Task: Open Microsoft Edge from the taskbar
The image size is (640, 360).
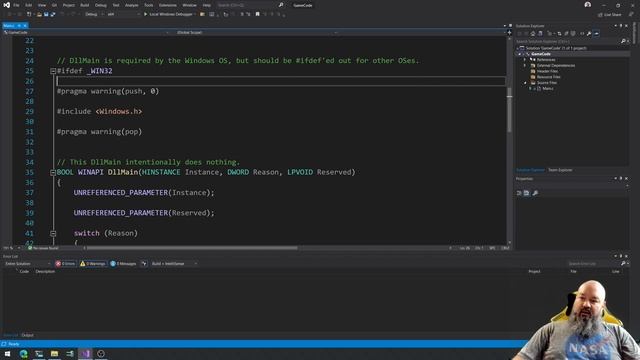Action: [x=24, y=353]
